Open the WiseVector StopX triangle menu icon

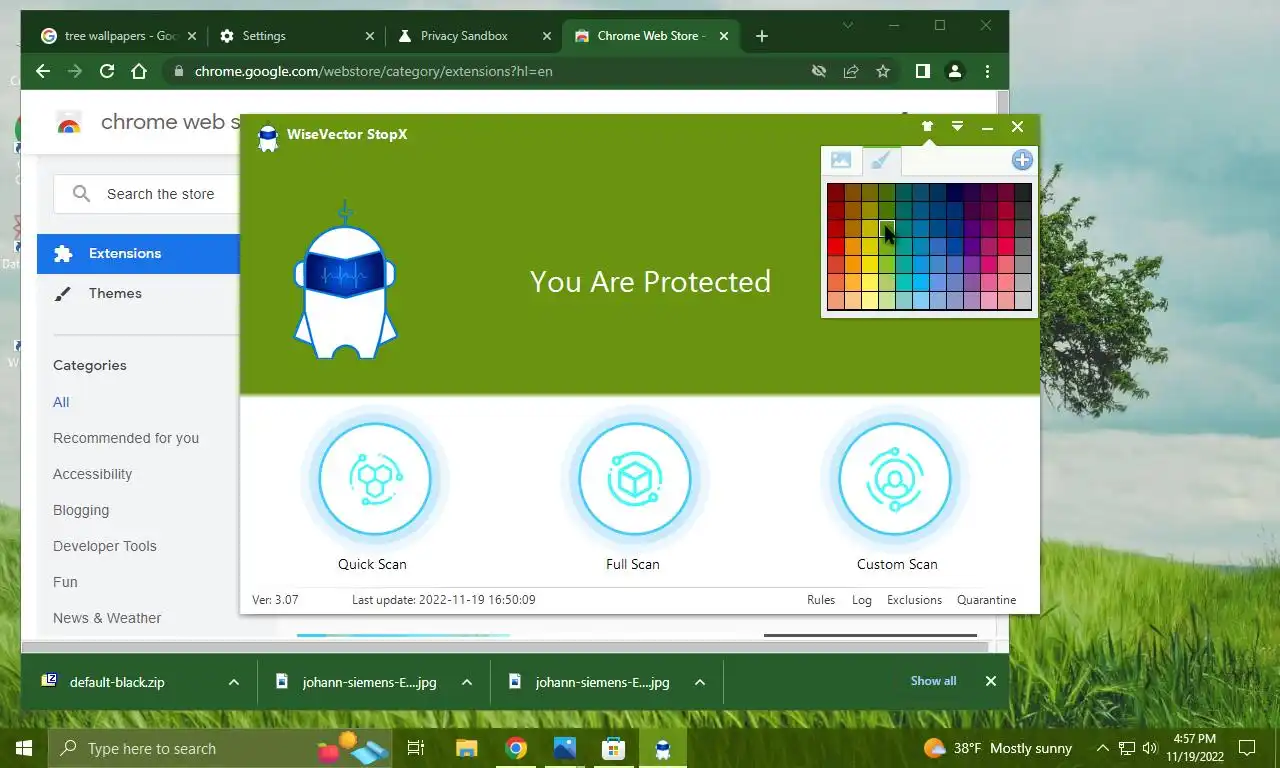tap(957, 126)
